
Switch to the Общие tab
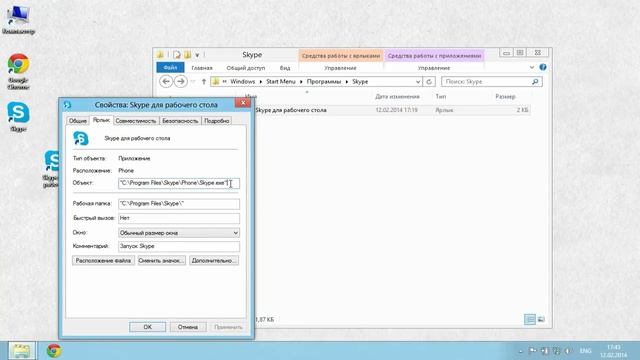[77, 121]
